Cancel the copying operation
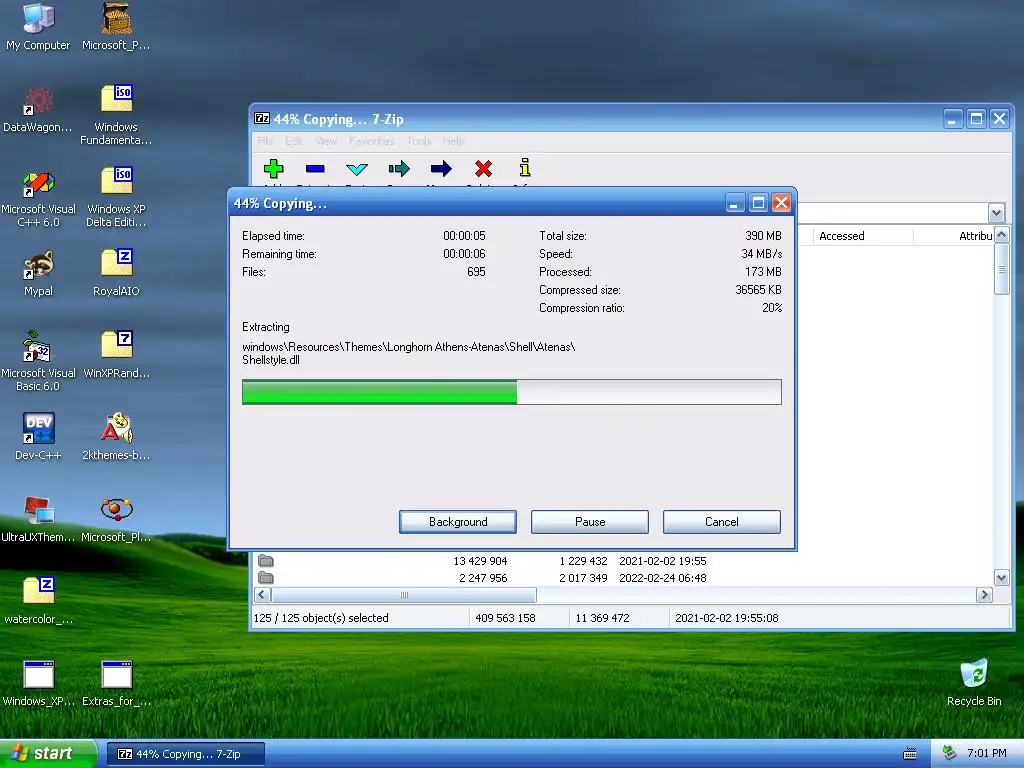1024x768 pixels. click(x=722, y=522)
